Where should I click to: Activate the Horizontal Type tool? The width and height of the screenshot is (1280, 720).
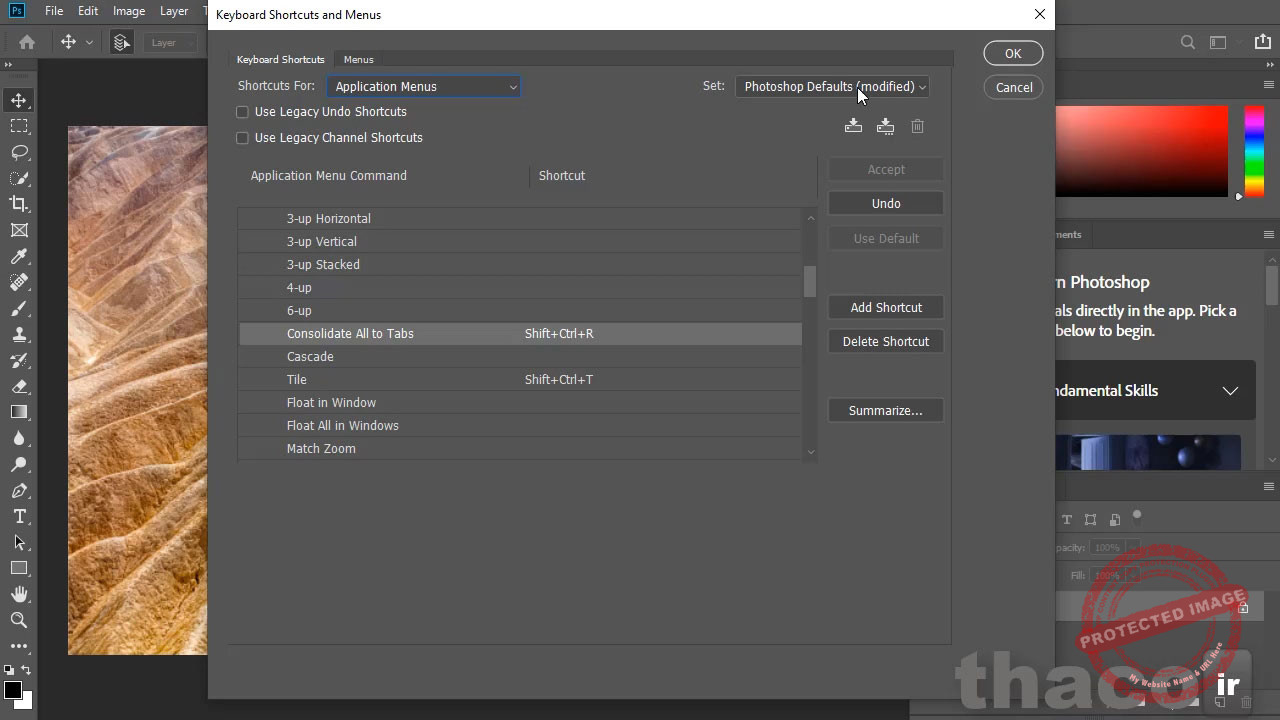pyautogui.click(x=21, y=517)
